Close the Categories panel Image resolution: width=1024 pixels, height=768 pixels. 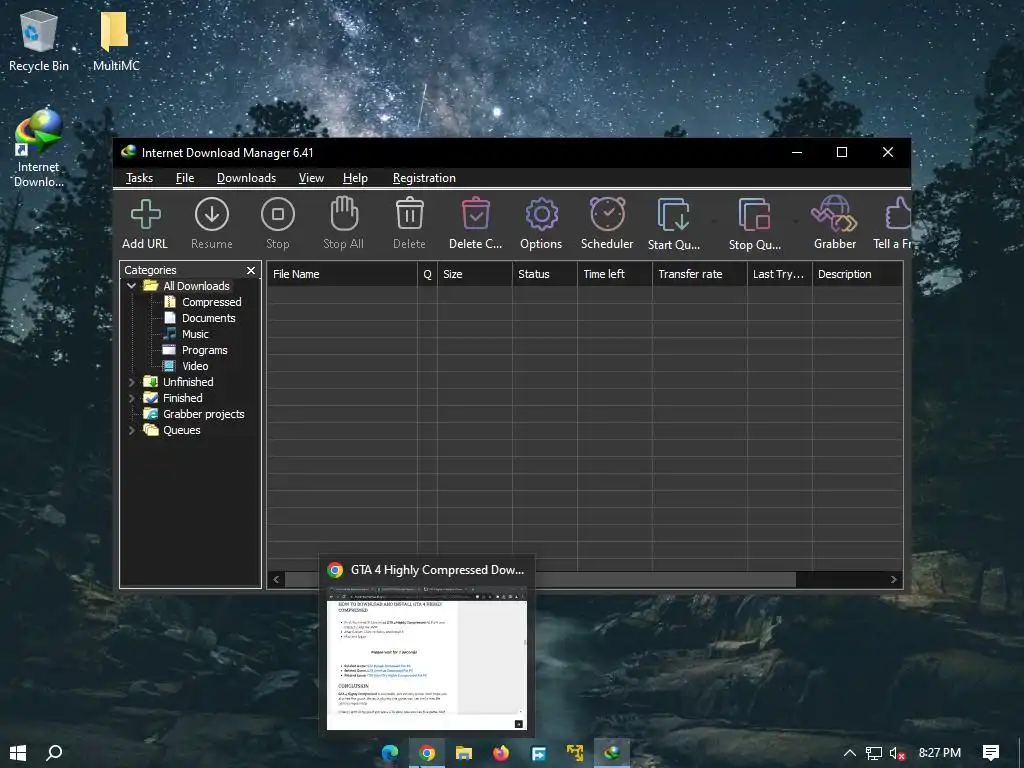(251, 270)
